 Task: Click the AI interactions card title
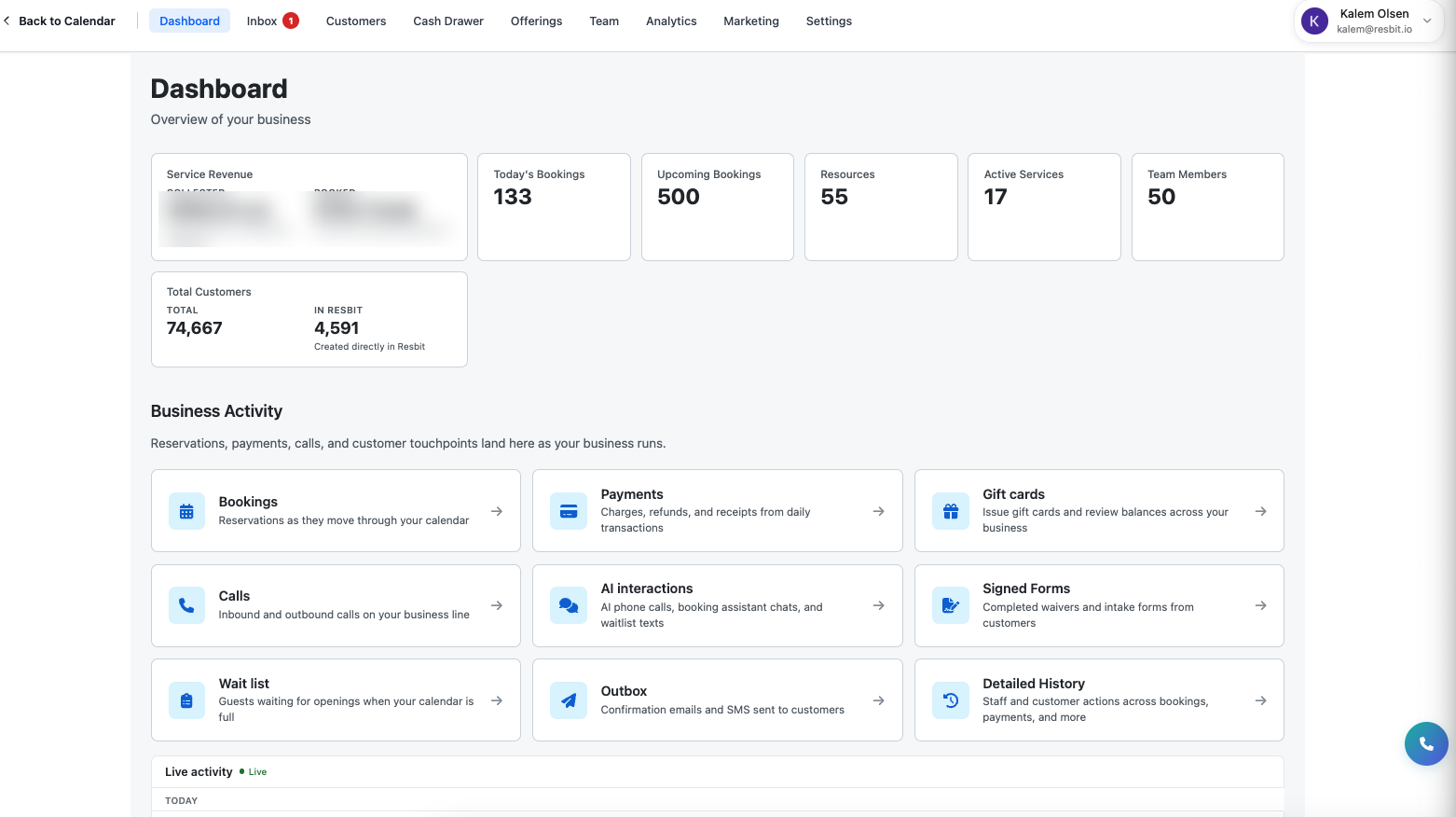tap(647, 589)
